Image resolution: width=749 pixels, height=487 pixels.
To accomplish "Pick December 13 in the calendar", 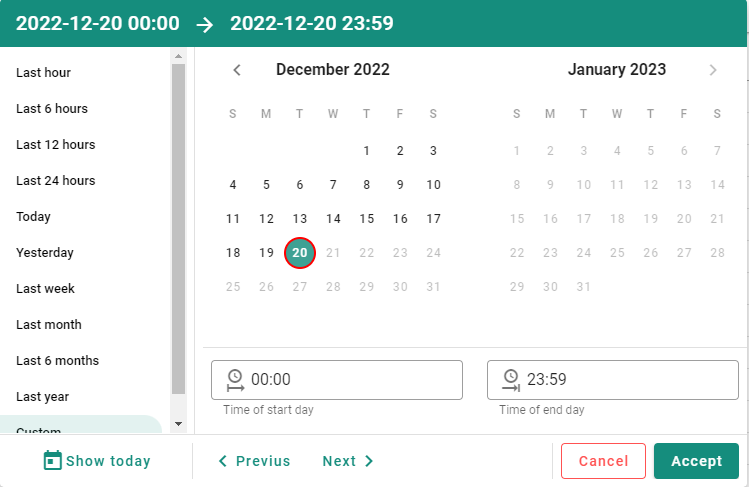I will tap(300, 219).
